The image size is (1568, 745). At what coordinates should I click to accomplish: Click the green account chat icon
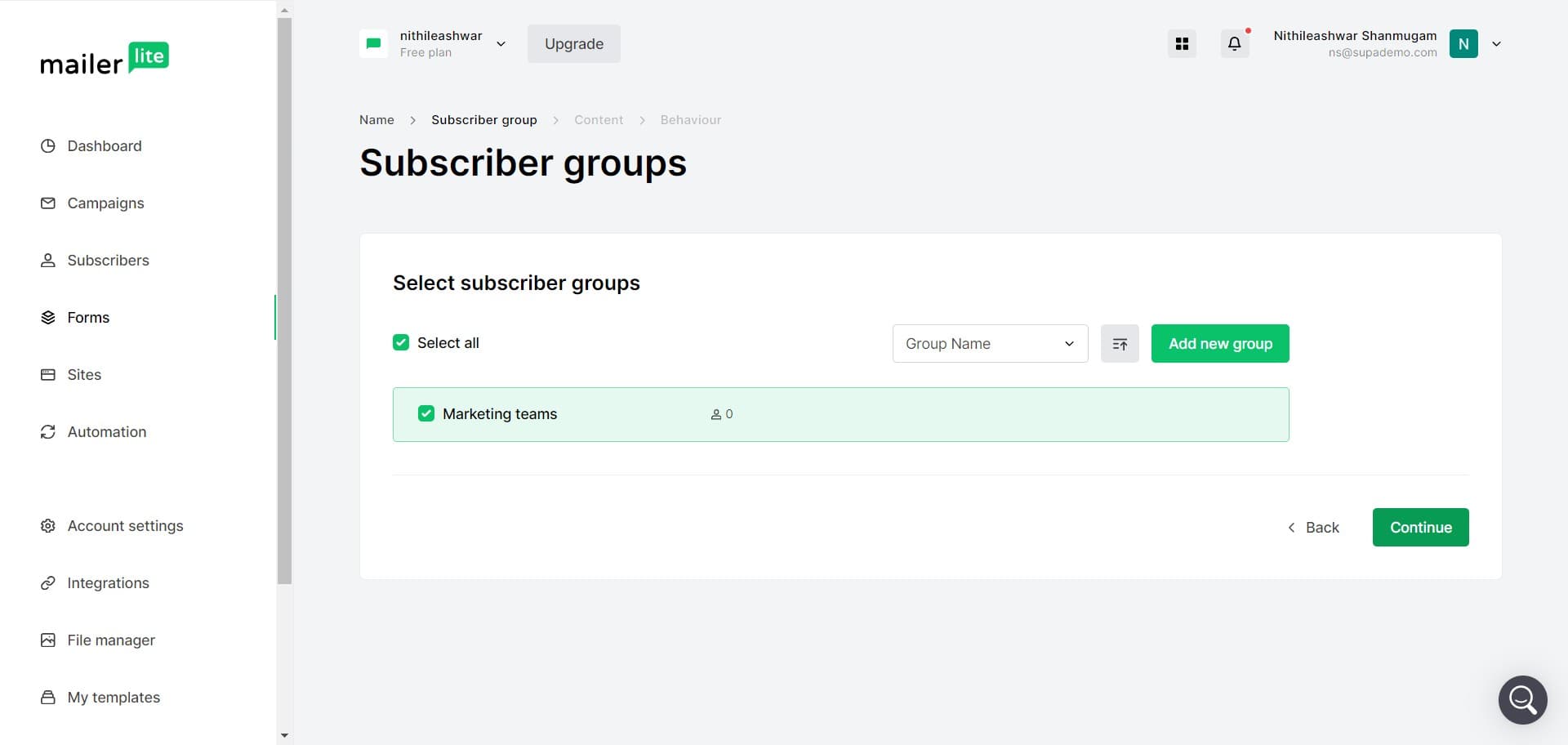[374, 44]
